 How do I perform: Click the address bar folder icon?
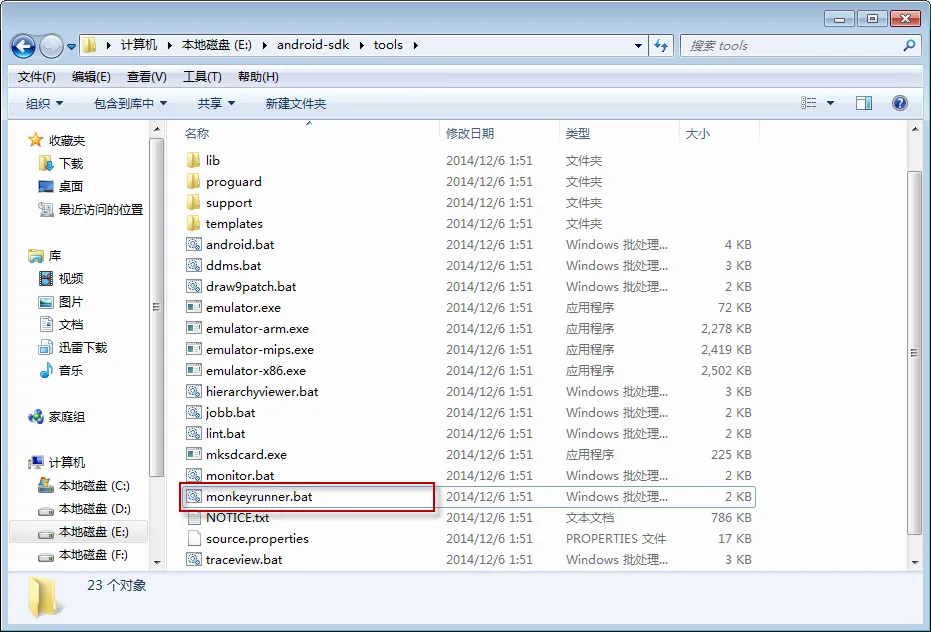(x=89, y=45)
